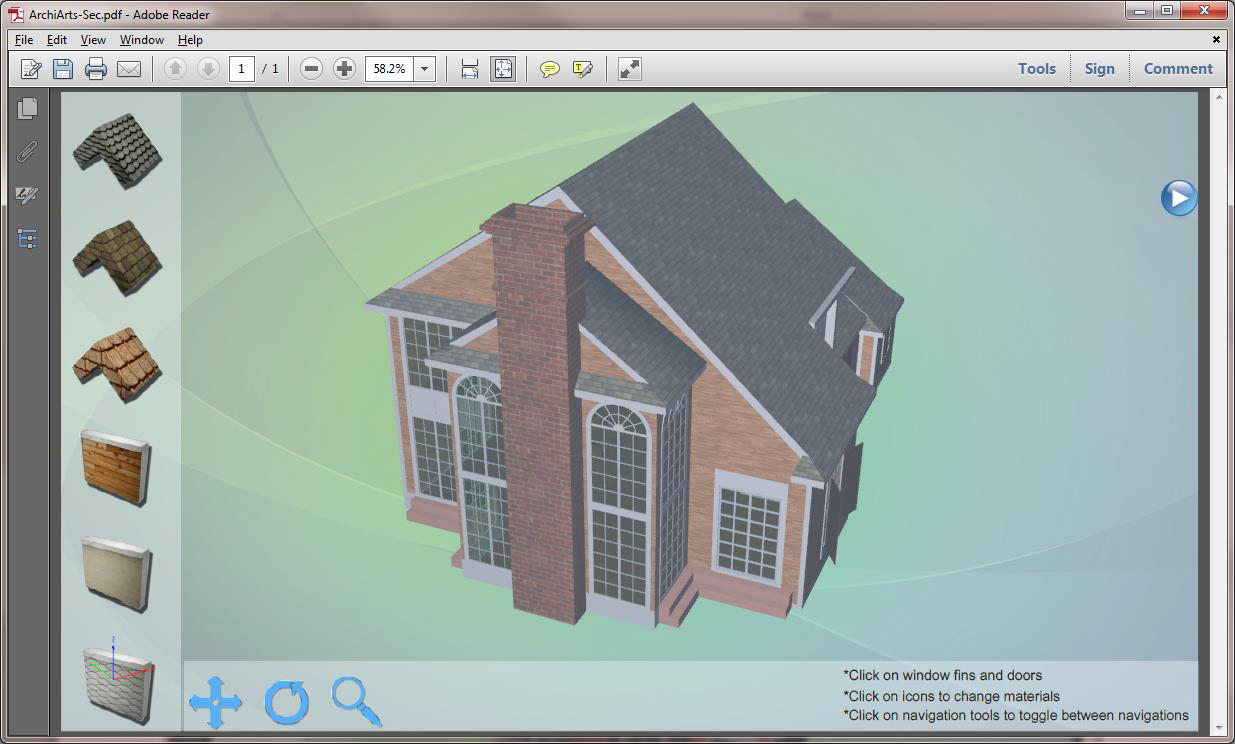Open the Edit menu
Viewport: 1235px width, 744px height.
[x=57, y=40]
